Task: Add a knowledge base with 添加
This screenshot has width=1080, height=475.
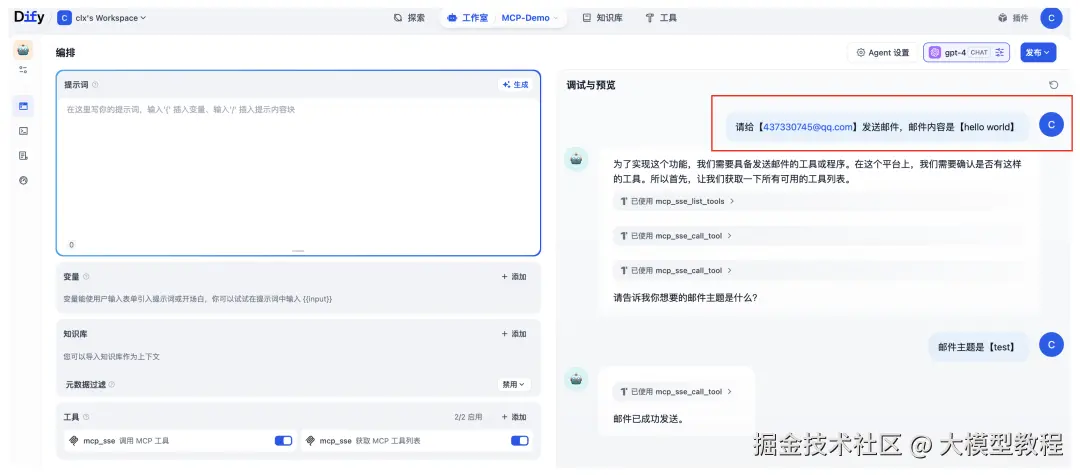Action: (x=514, y=334)
